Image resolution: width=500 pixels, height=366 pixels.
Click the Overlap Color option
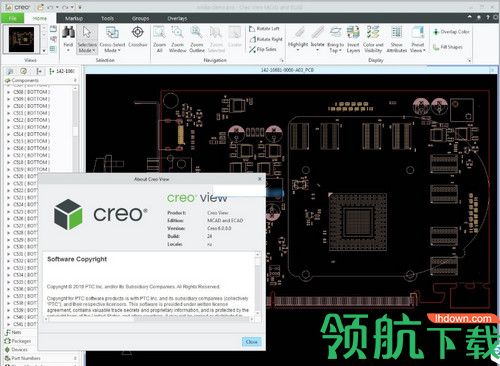(x=451, y=32)
